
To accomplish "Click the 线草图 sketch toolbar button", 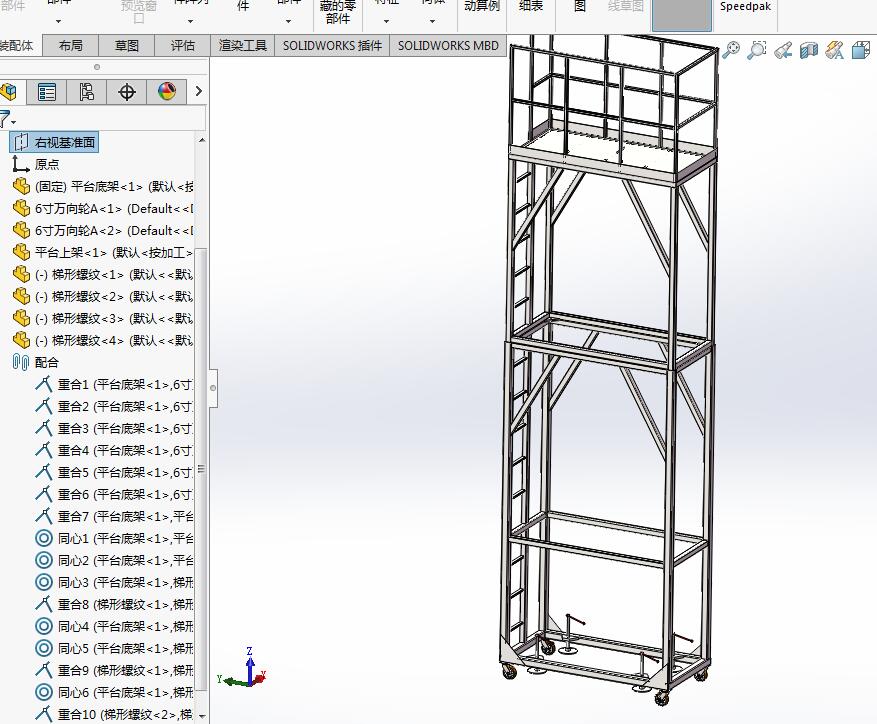I will (626, 7).
